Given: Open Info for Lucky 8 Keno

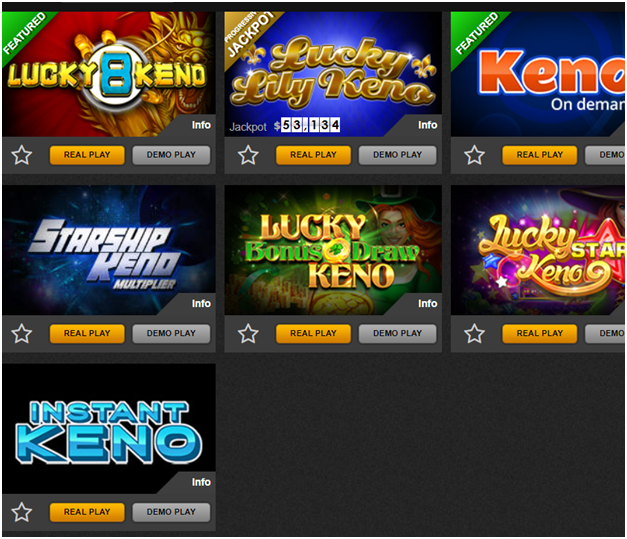Looking at the screenshot, I should 201,125.
